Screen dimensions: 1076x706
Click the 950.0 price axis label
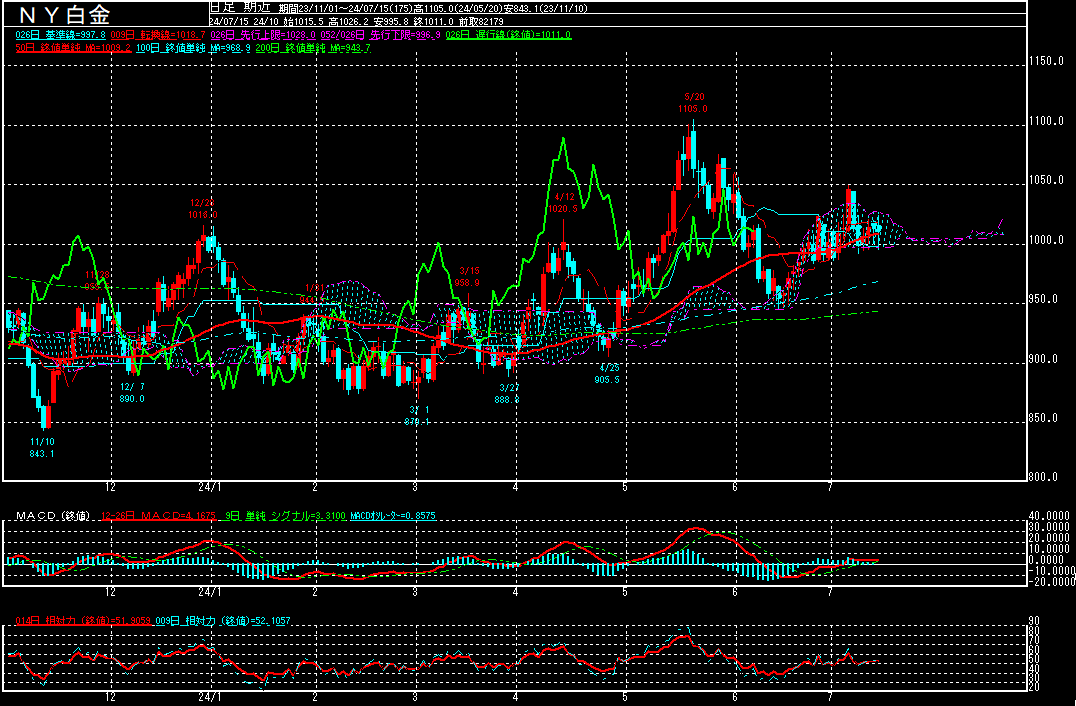point(1044,300)
